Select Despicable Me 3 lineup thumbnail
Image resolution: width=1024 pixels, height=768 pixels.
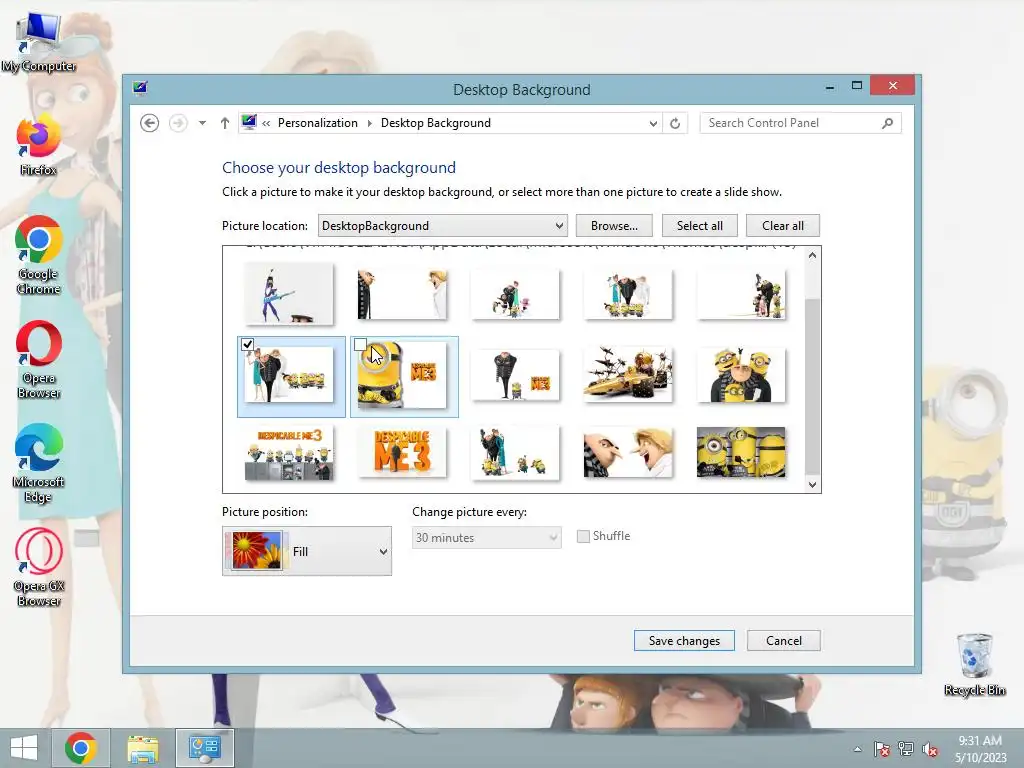point(289,453)
